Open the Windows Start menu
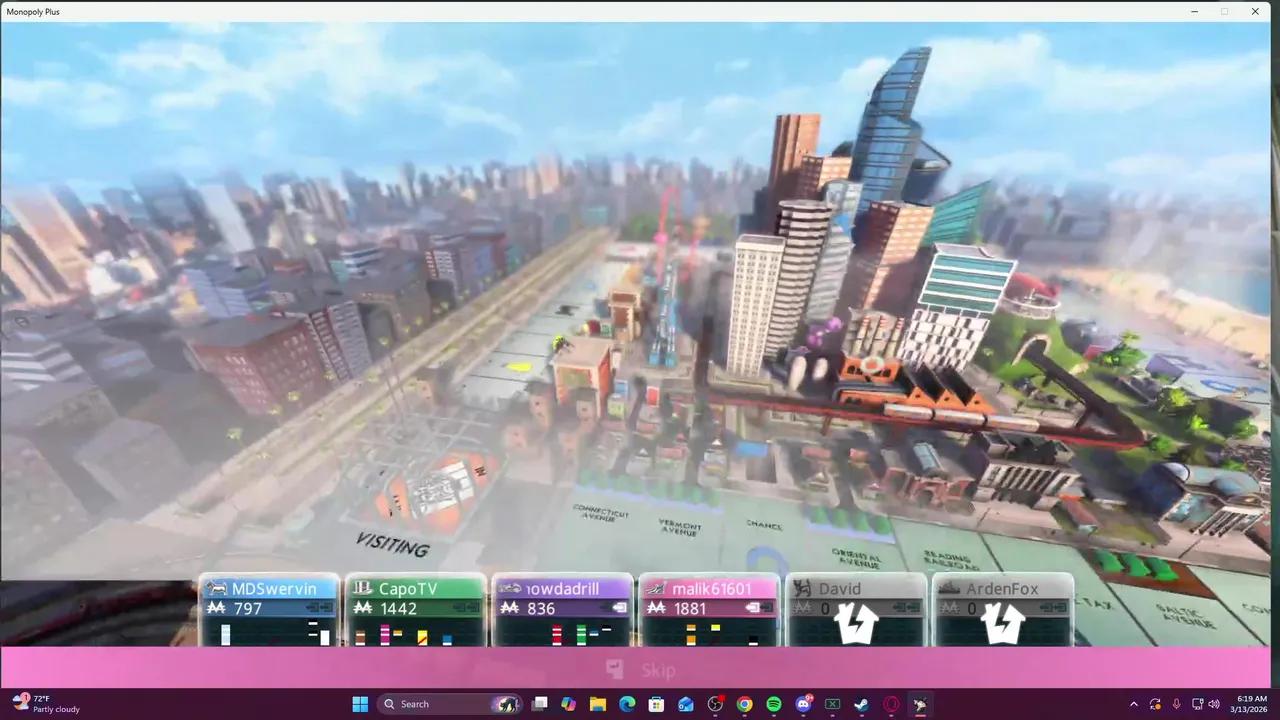The image size is (1280, 720). tap(360, 704)
